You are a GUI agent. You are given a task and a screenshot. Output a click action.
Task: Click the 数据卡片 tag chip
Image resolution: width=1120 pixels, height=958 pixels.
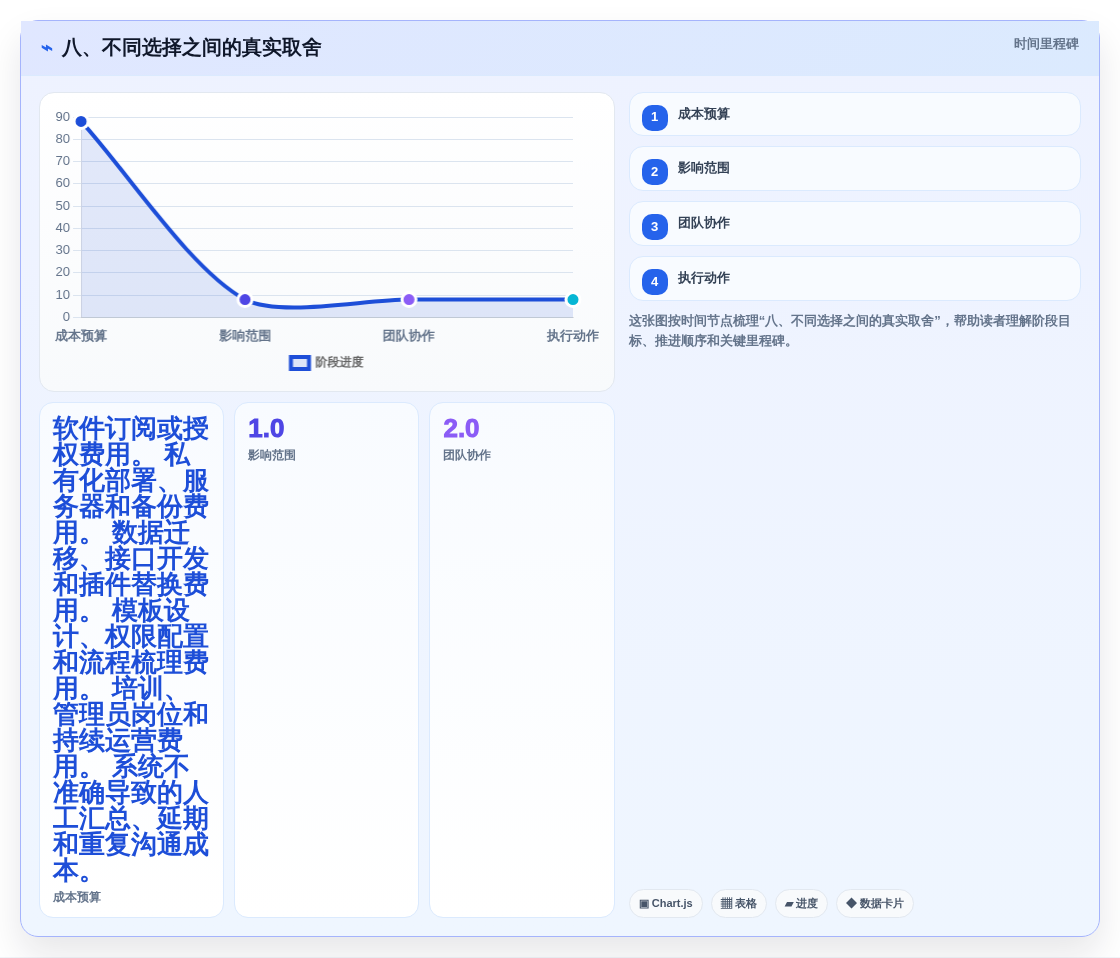click(x=875, y=904)
